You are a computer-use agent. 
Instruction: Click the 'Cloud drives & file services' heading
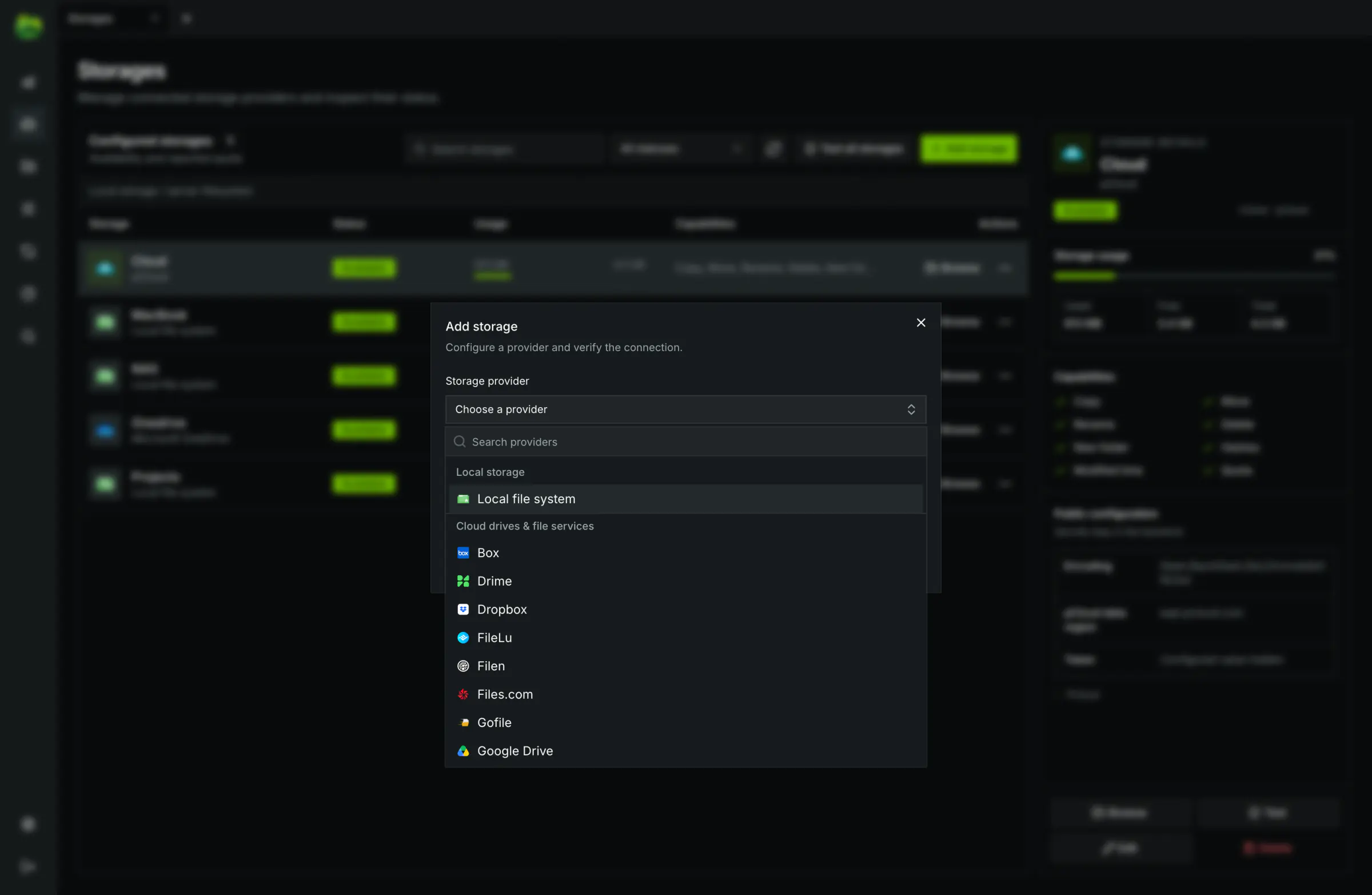(525, 526)
